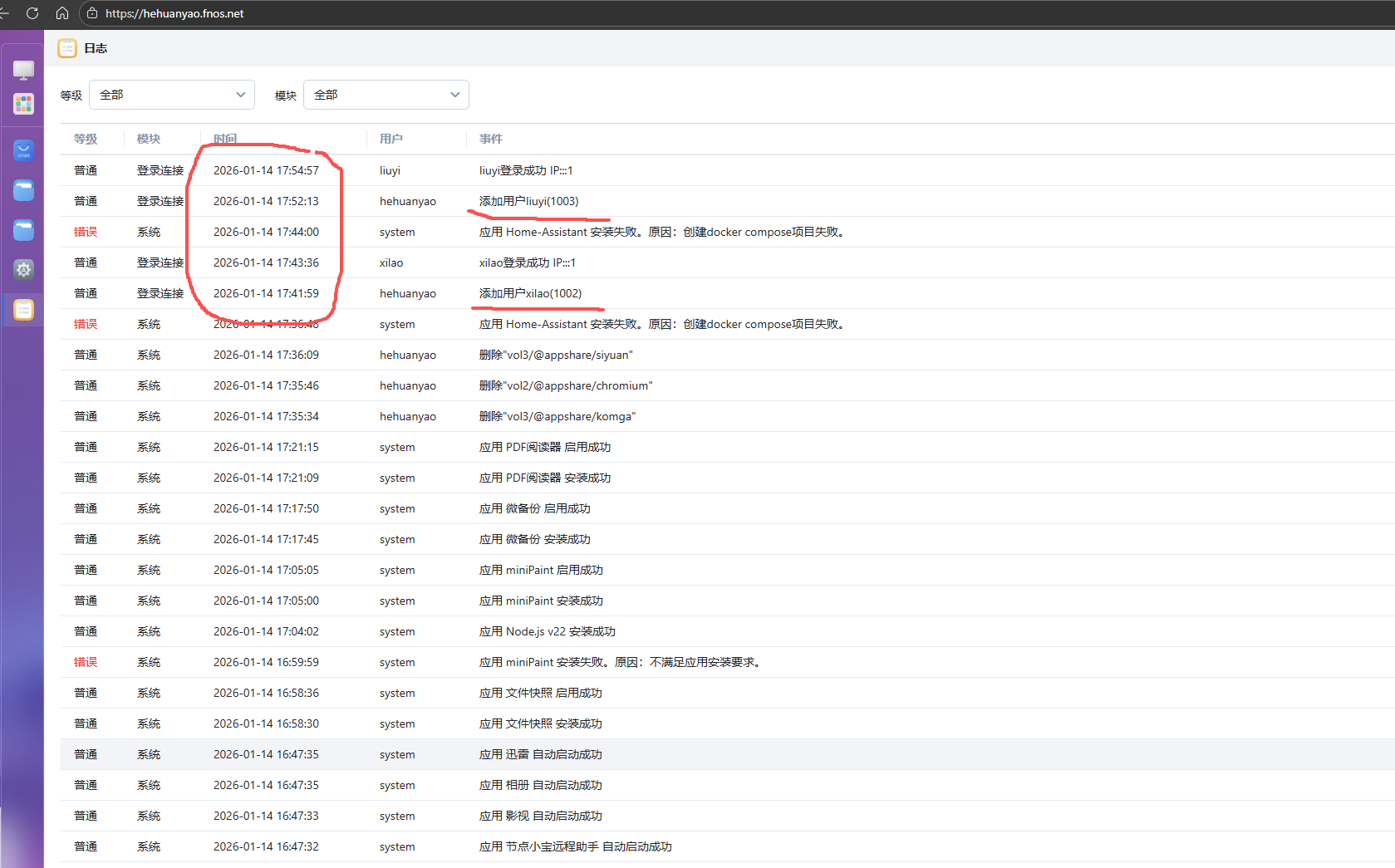Click Home-Assistant install failure at 17:44:00
The height and width of the screenshot is (868, 1395).
pyautogui.click(x=664, y=232)
